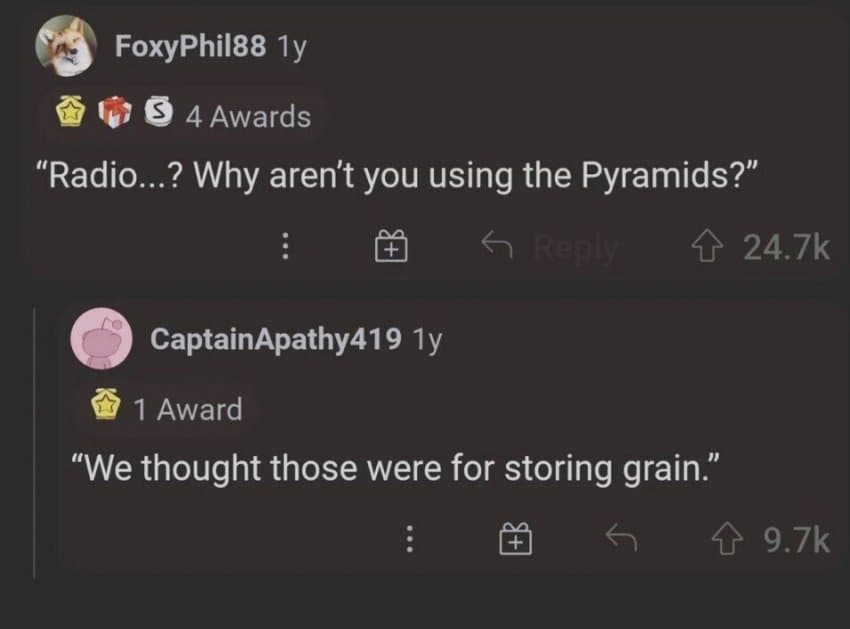The height and width of the screenshot is (629, 850).
Task: Open three-dot menu on CaptainApathy419's reply
Action: pos(410,538)
